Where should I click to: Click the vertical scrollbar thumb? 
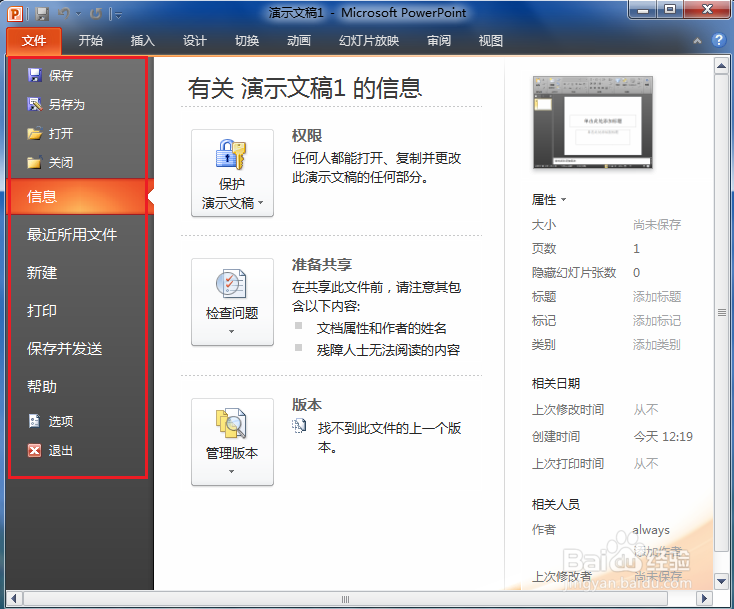pyautogui.click(x=721, y=313)
